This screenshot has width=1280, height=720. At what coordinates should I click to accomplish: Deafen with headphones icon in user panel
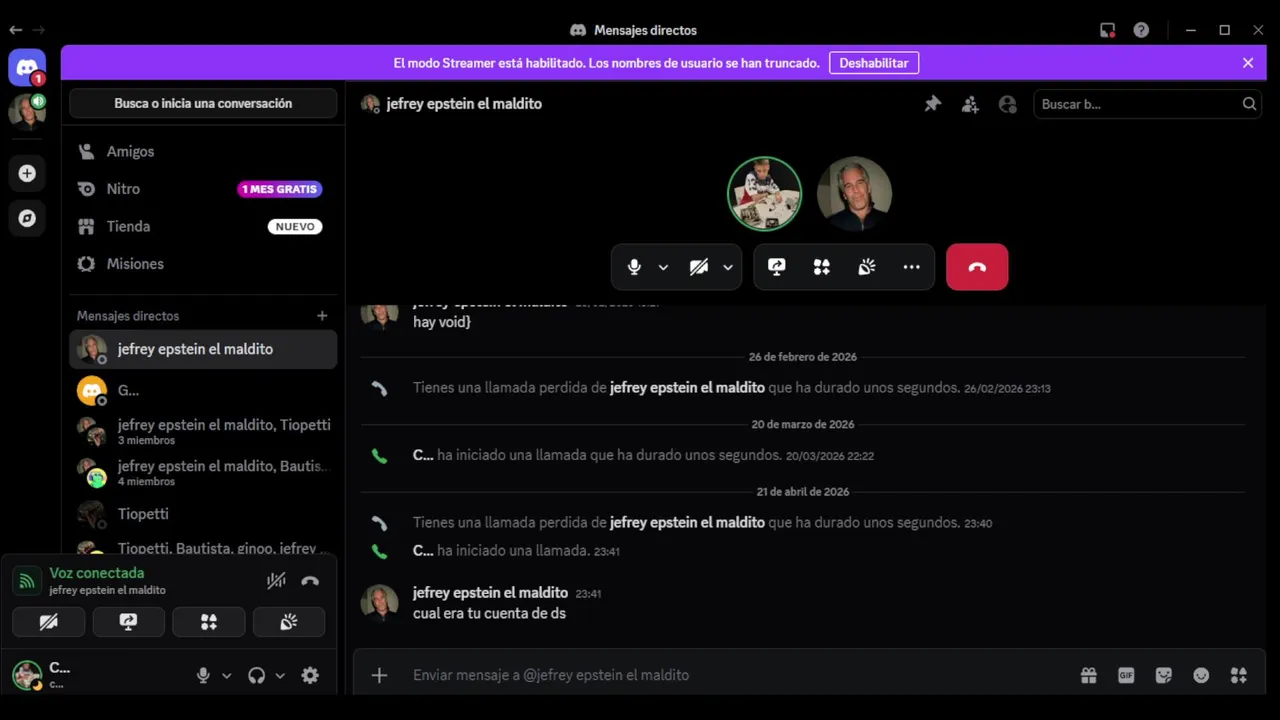(256, 675)
